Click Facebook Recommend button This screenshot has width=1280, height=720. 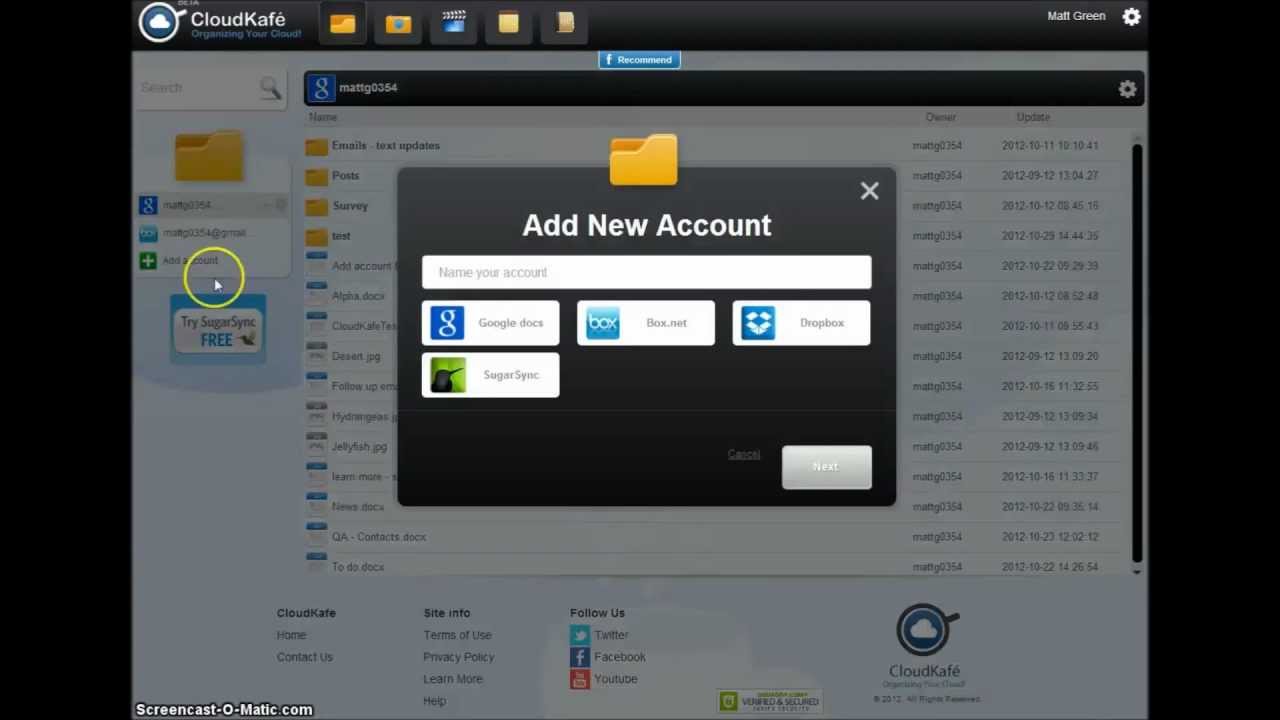639,60
